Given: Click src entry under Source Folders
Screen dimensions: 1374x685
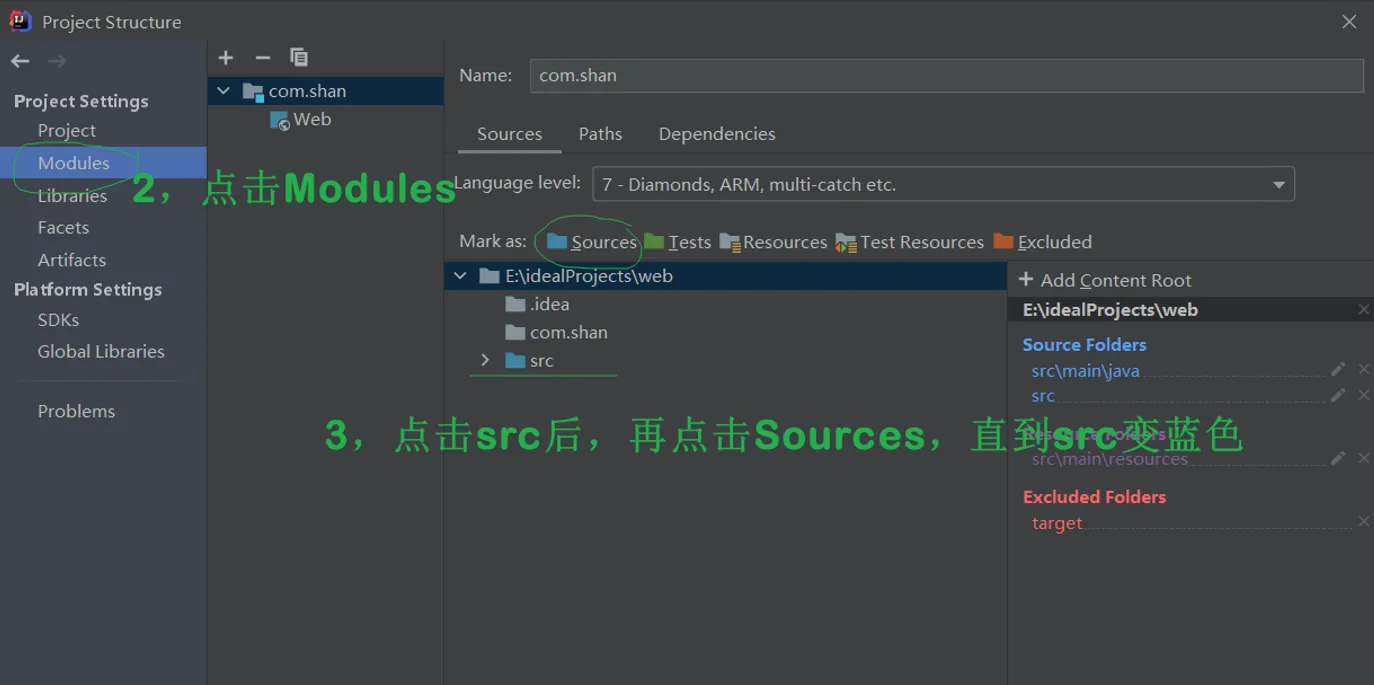Looking at the screenshot, I should pyautogui.click(x=1043, y=396).
